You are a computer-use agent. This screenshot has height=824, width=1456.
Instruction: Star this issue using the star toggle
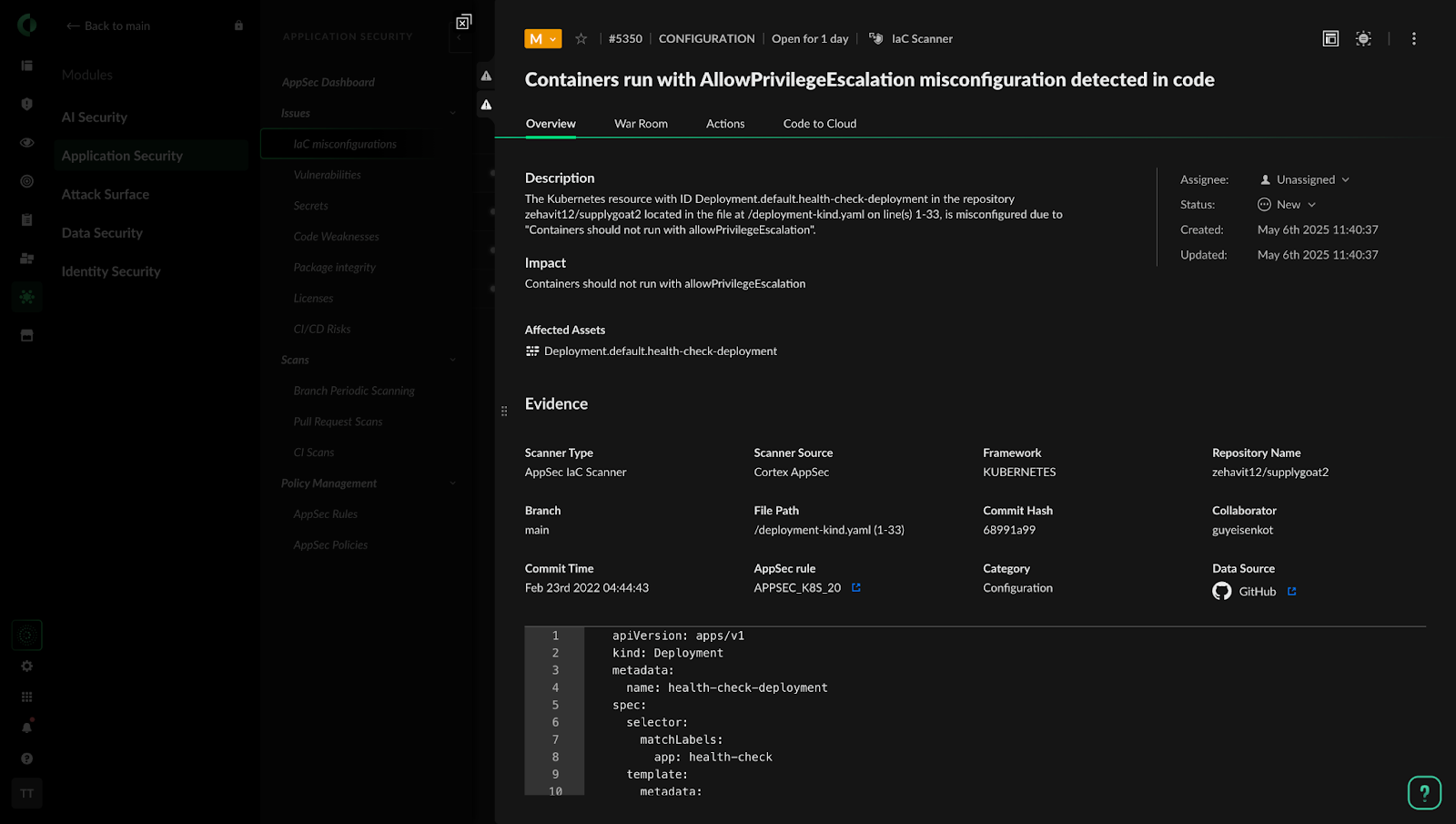581,38
